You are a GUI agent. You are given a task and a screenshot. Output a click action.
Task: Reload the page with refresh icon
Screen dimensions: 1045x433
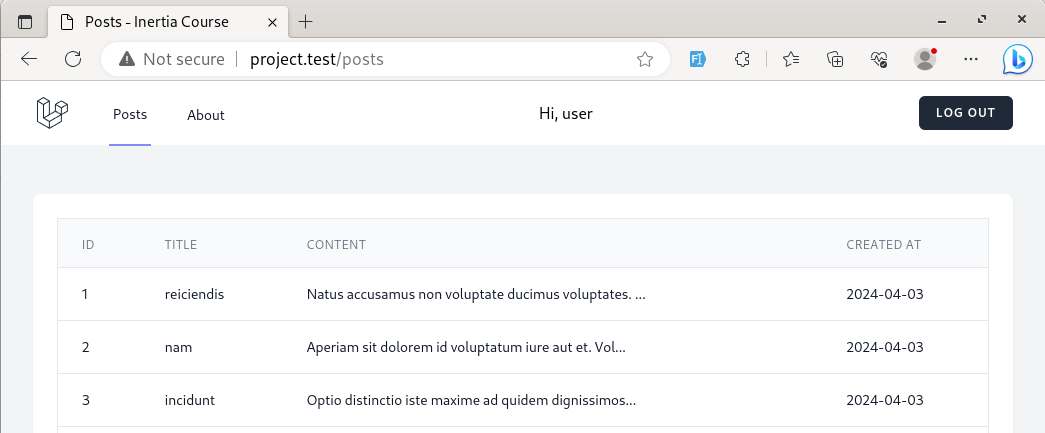click(73, 59)
